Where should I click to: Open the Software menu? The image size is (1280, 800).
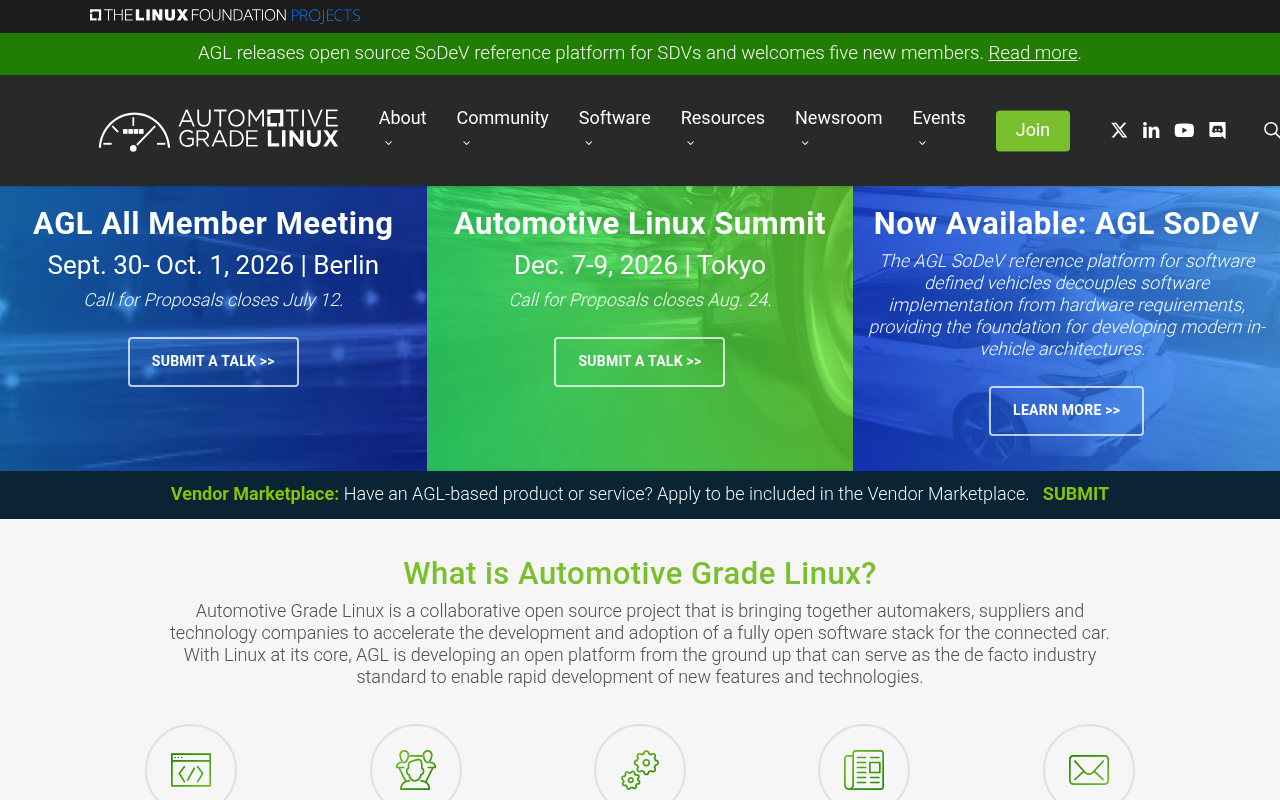(614, 118)
